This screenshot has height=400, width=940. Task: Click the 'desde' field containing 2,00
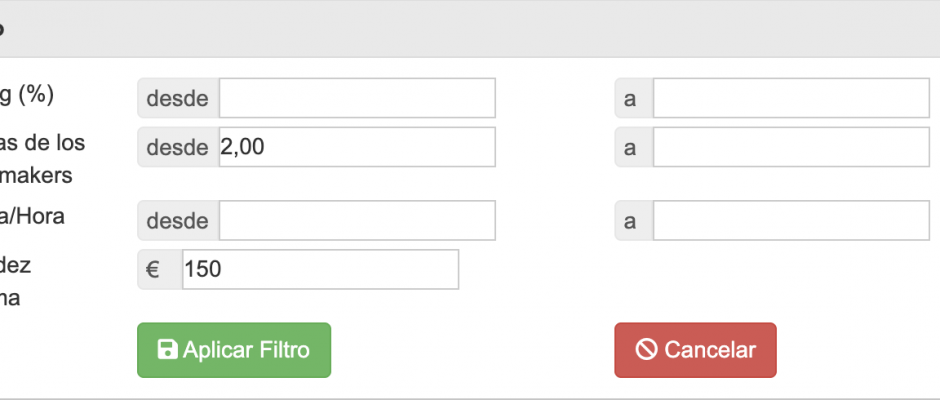(357, 147)
